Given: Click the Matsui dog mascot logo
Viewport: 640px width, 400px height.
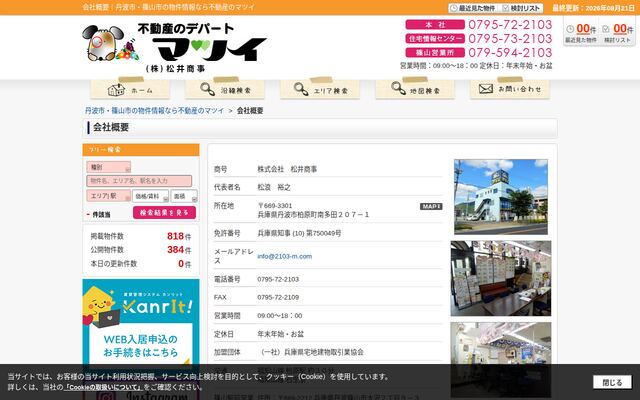Looking at the screenshot, I should point(110,44).
